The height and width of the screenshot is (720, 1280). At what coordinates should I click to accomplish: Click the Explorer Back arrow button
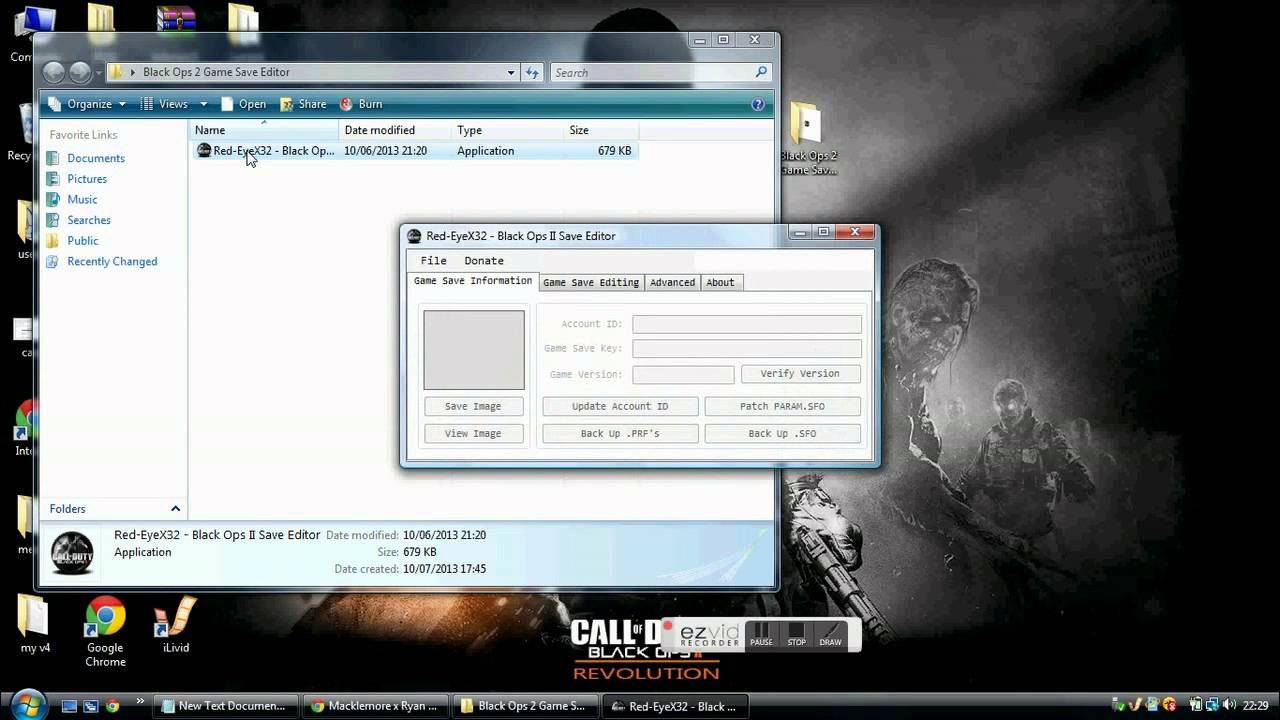(x=55, y=72)
